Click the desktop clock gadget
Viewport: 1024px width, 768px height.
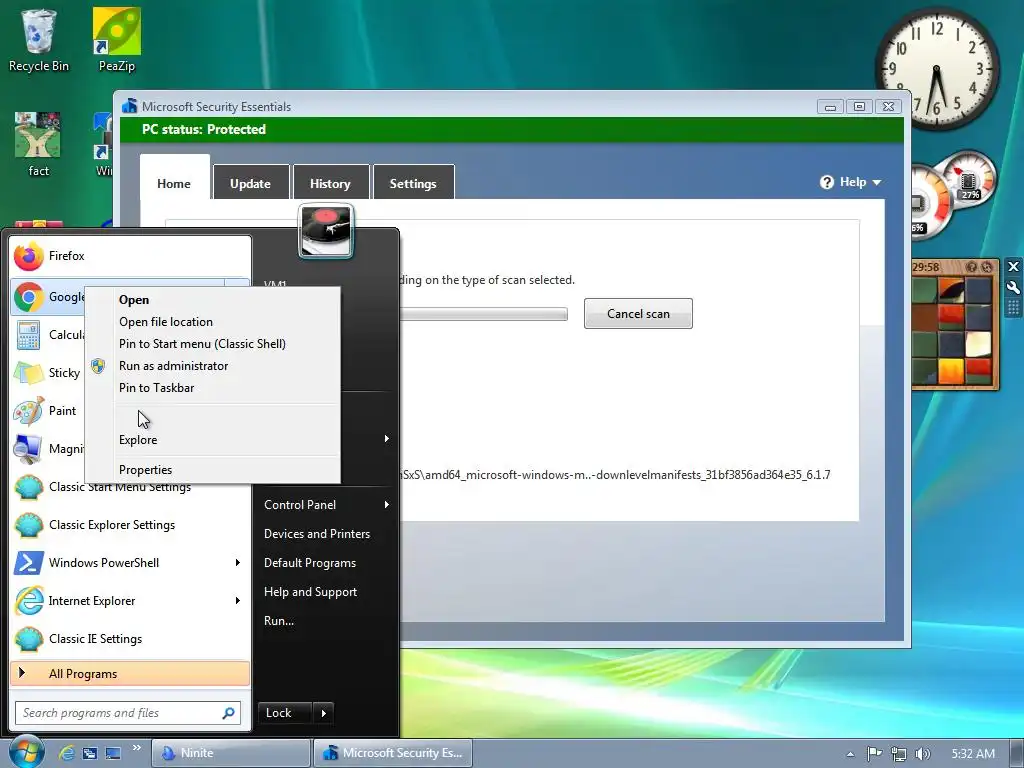pos(936,69)
